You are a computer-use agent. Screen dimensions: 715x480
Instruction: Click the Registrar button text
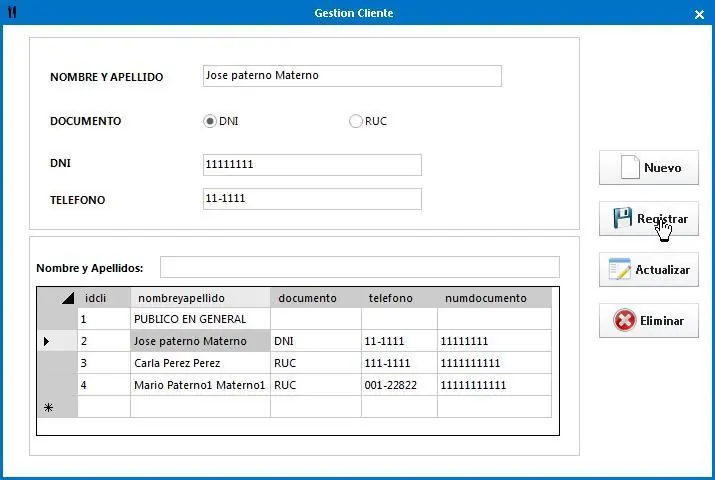(662, 219)
